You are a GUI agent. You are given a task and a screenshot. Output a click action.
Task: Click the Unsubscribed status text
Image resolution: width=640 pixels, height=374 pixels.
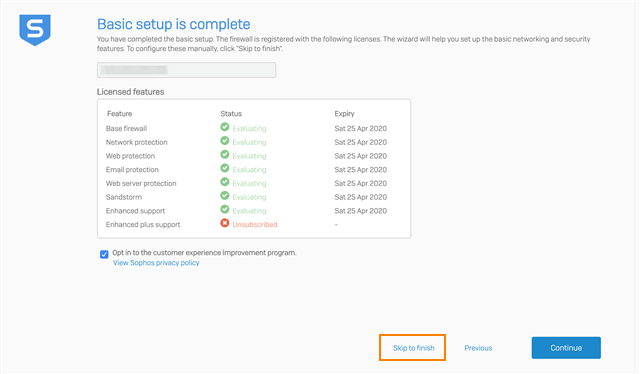(255, 225)
